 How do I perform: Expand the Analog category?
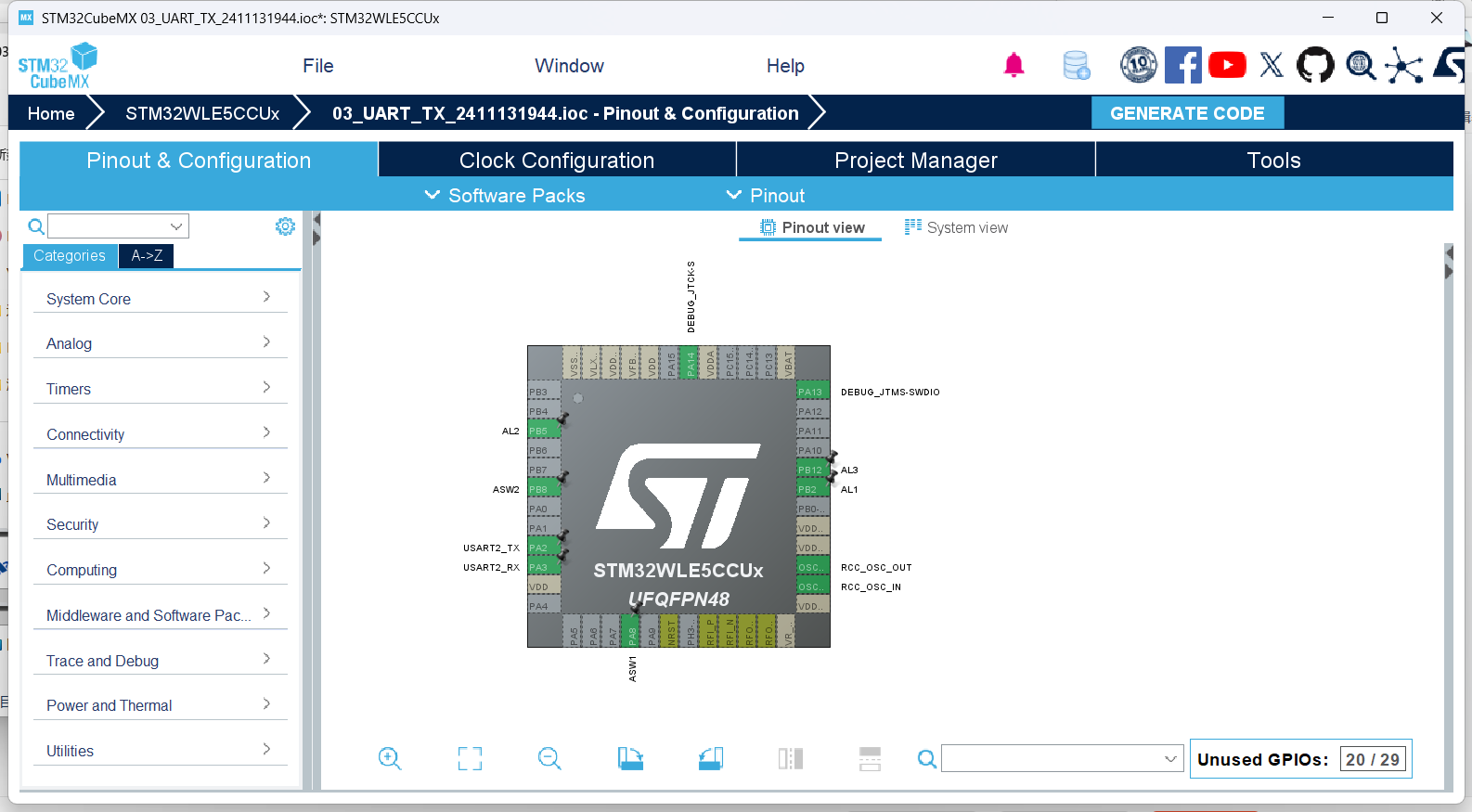coord(160,342)
